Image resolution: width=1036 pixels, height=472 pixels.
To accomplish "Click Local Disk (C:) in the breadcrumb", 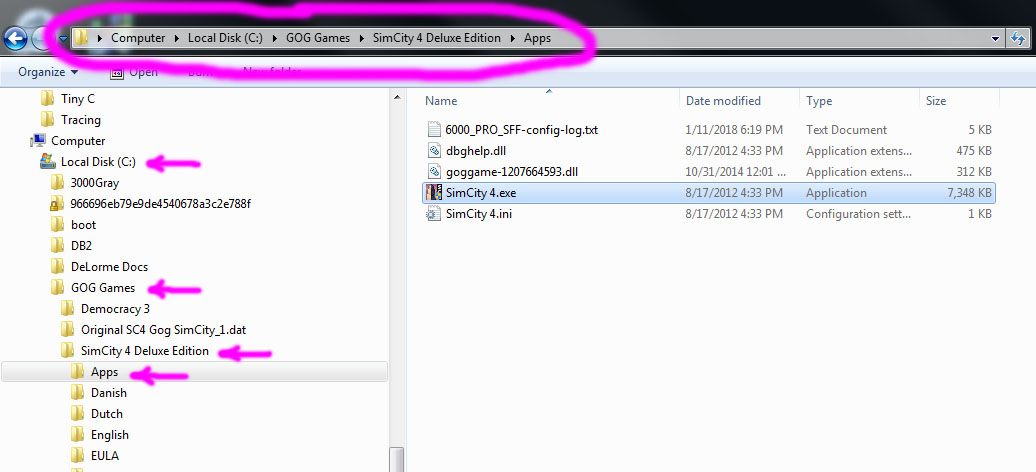I will pyautogui.click(x=225, y=38).
